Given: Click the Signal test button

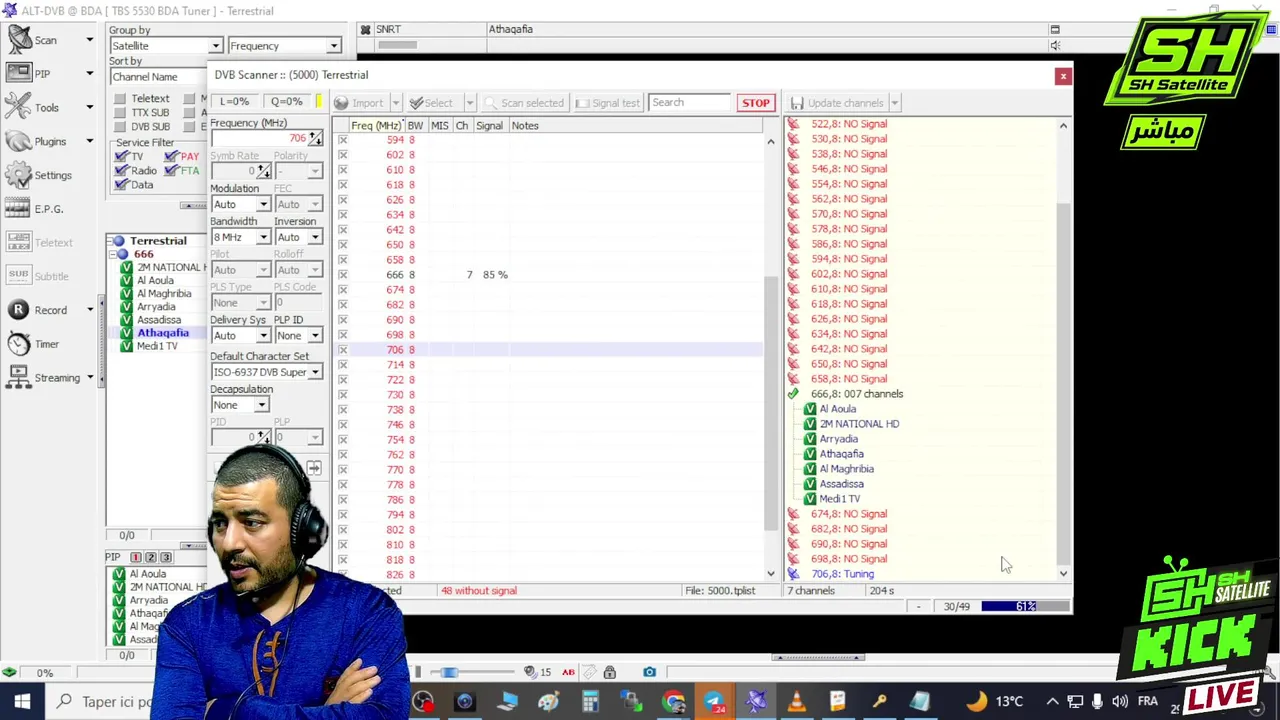Looking at the screenshot, I should [607, 103].
